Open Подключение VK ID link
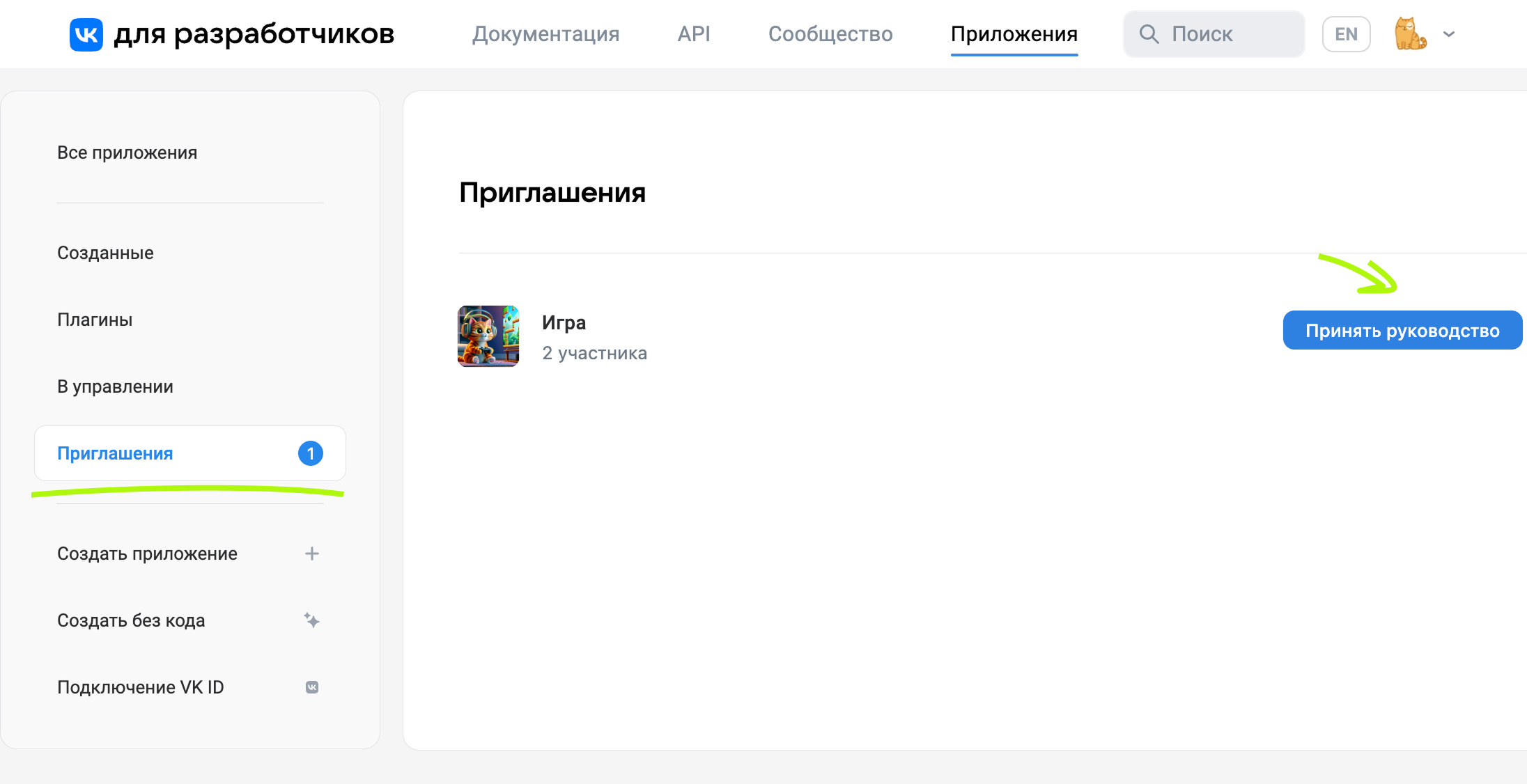 [141, 687]
